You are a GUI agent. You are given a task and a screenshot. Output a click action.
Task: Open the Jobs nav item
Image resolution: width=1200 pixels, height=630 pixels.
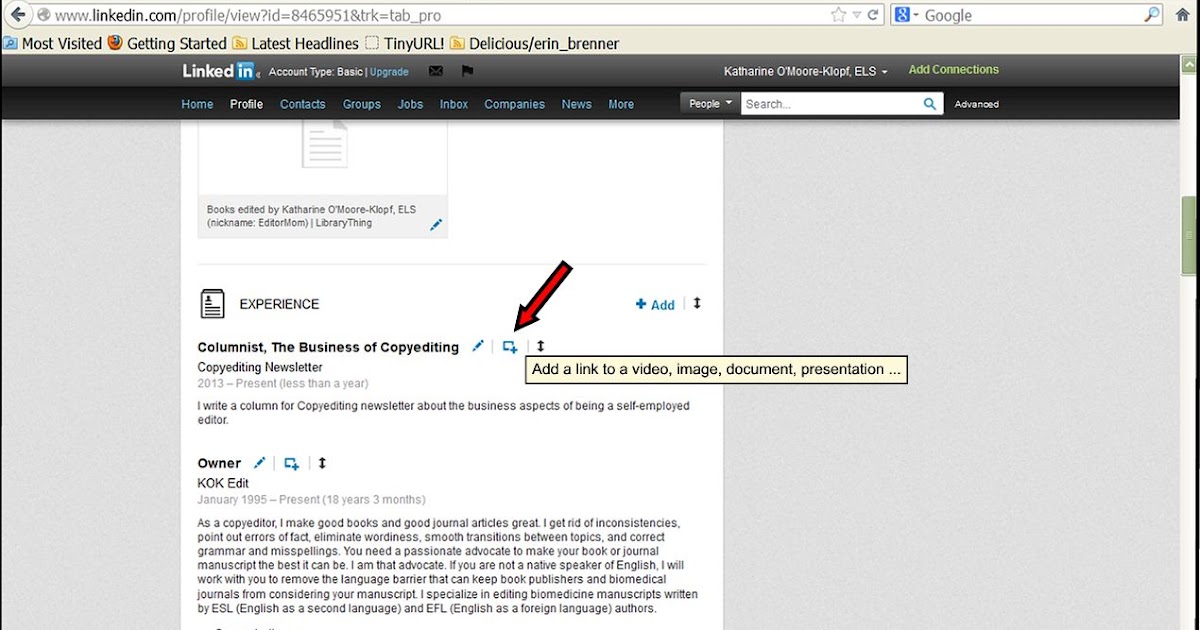(x=410, y=104)
